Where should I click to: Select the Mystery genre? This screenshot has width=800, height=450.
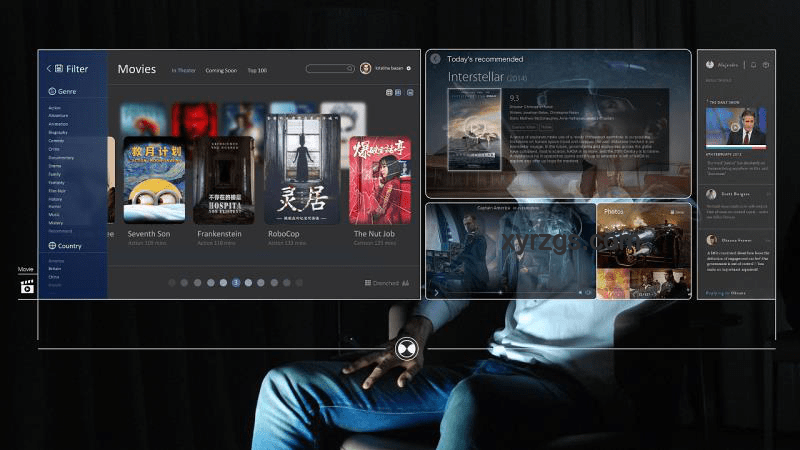pyautogui.click(x=56, y=223)
